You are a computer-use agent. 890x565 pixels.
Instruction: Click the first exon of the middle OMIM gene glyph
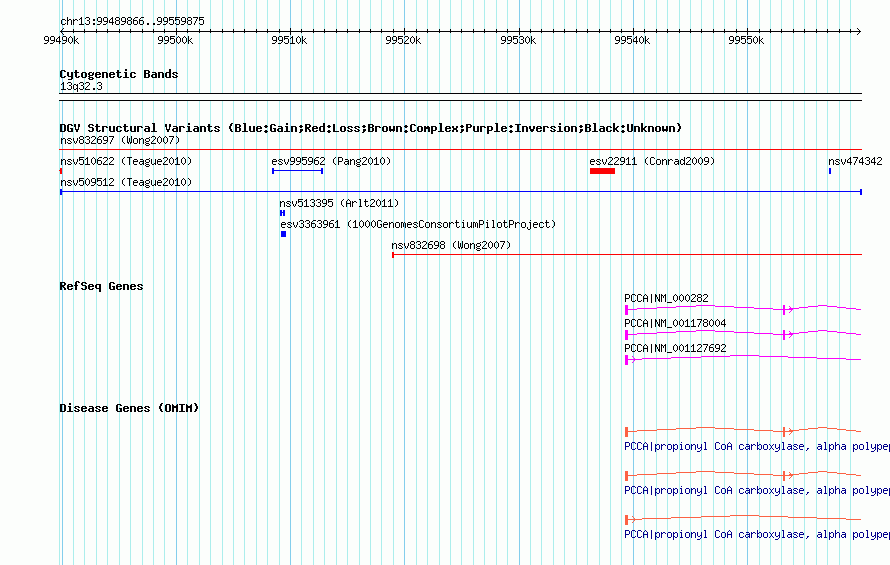click(626, 475)
